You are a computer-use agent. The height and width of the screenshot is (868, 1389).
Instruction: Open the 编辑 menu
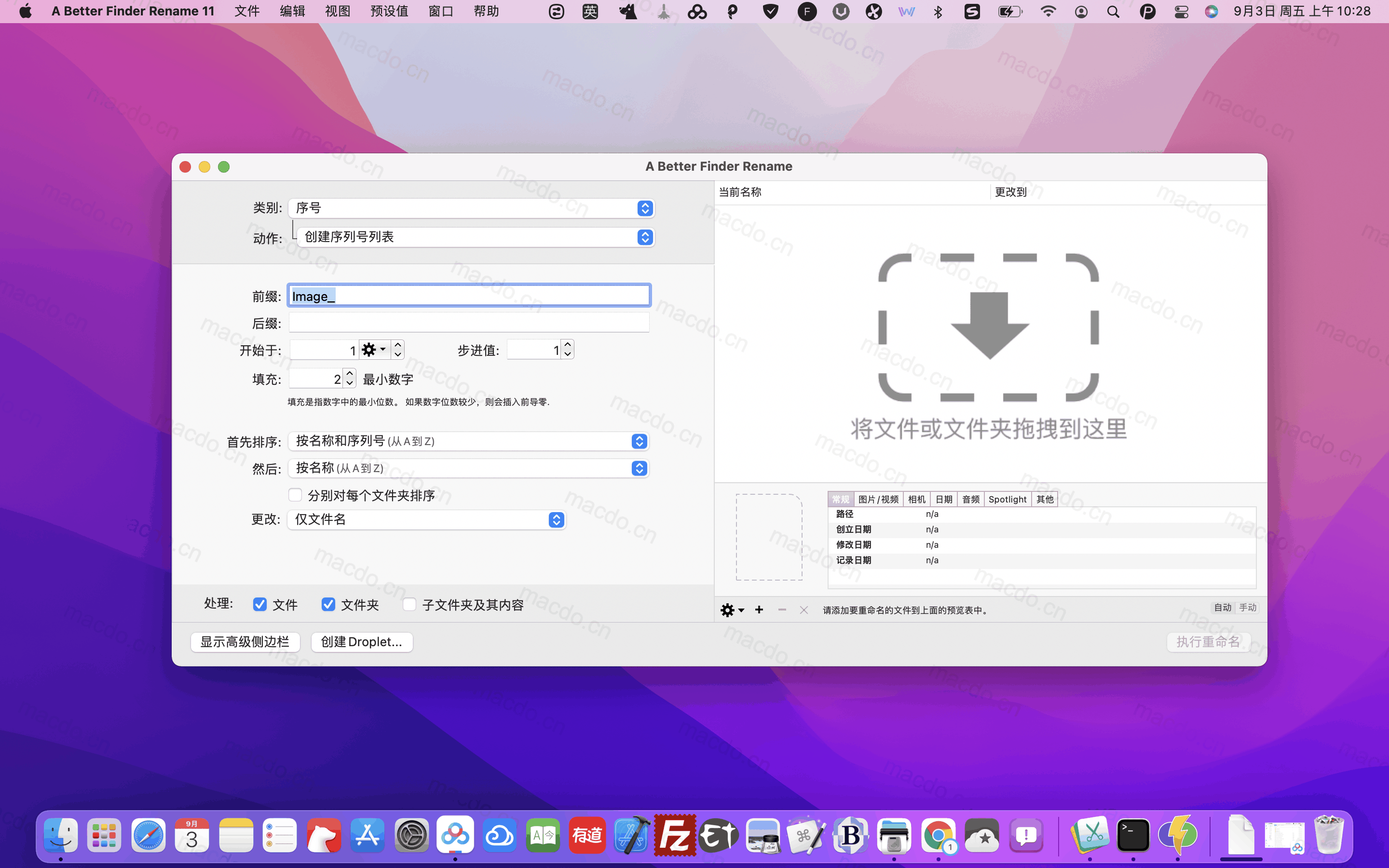[292, 12]
